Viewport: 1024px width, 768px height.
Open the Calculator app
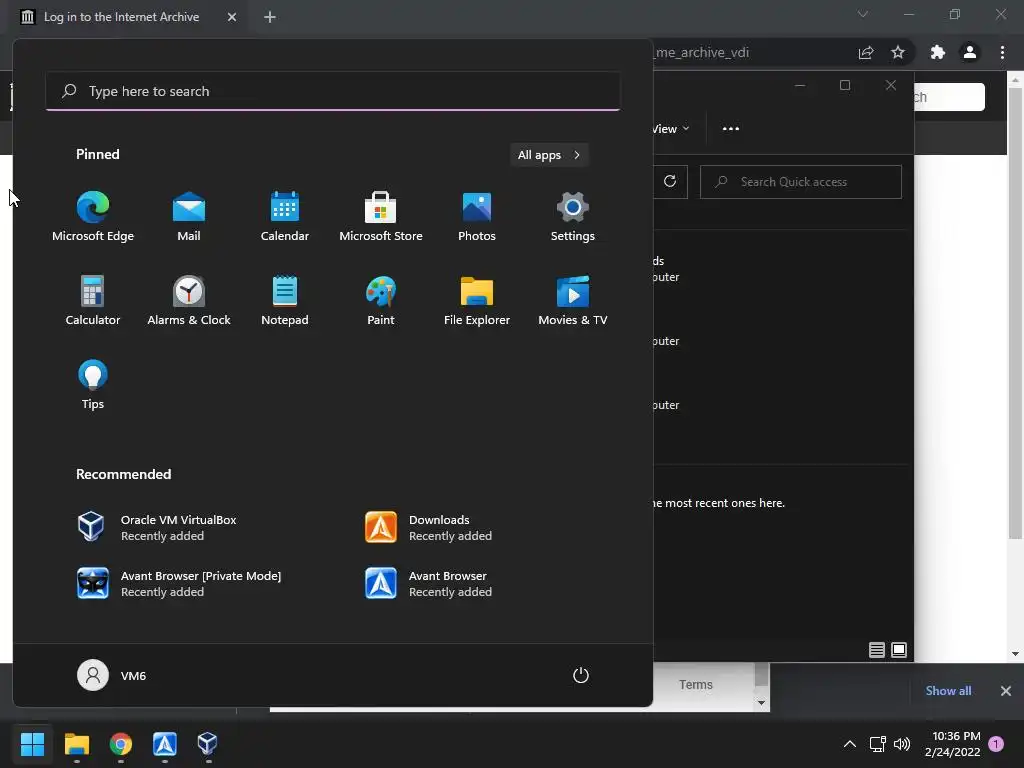point(93,300)
